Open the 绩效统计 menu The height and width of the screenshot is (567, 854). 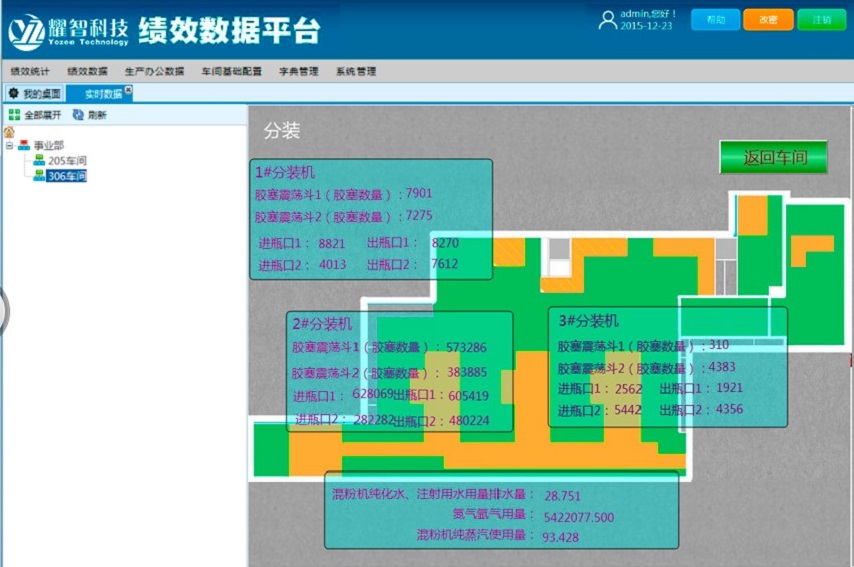point(30,71)
